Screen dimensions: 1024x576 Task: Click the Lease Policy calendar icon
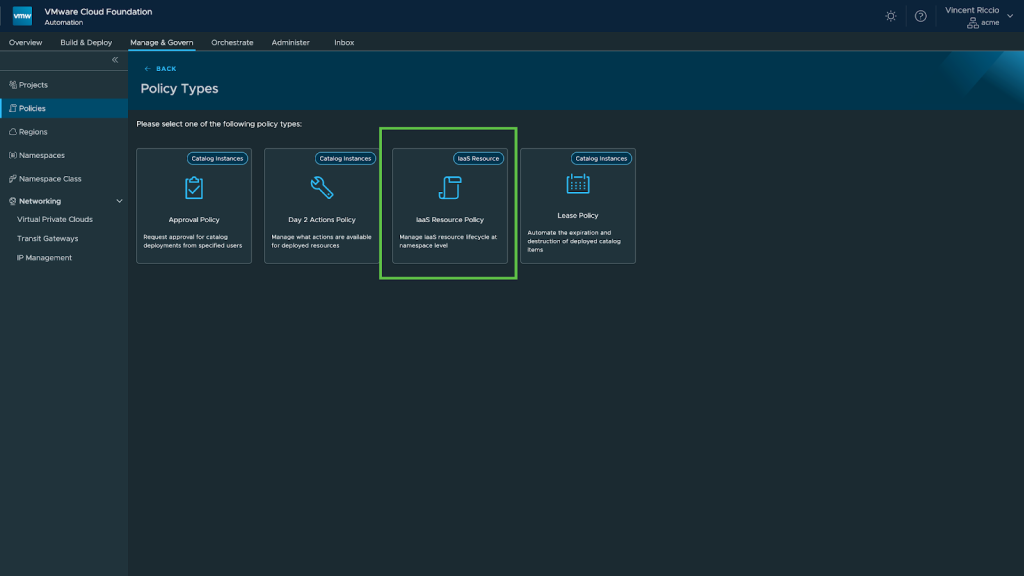coord(578,184)
